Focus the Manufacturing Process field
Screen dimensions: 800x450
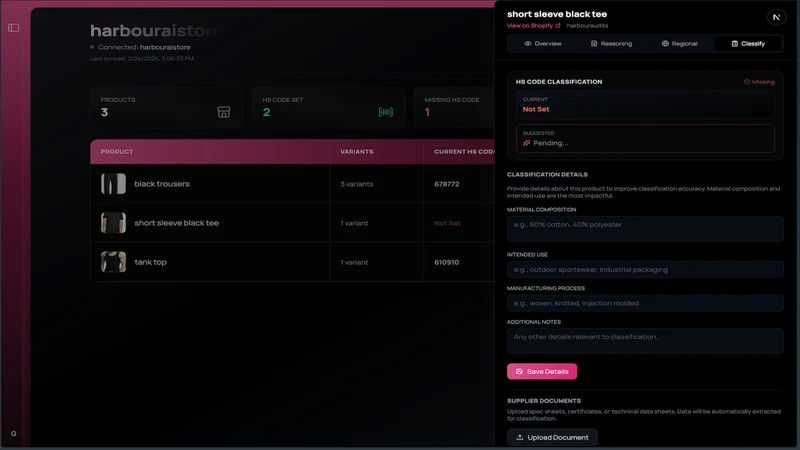tap(645, 303)
